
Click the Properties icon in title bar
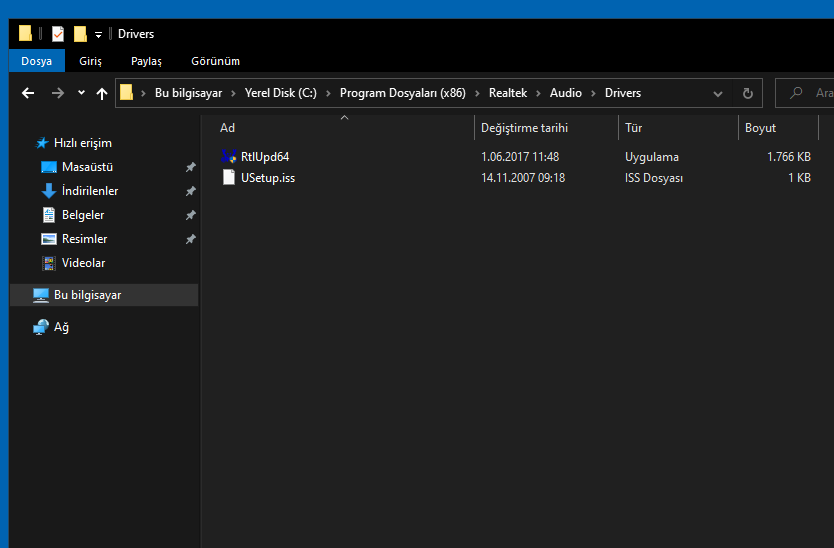click(58, 34)
